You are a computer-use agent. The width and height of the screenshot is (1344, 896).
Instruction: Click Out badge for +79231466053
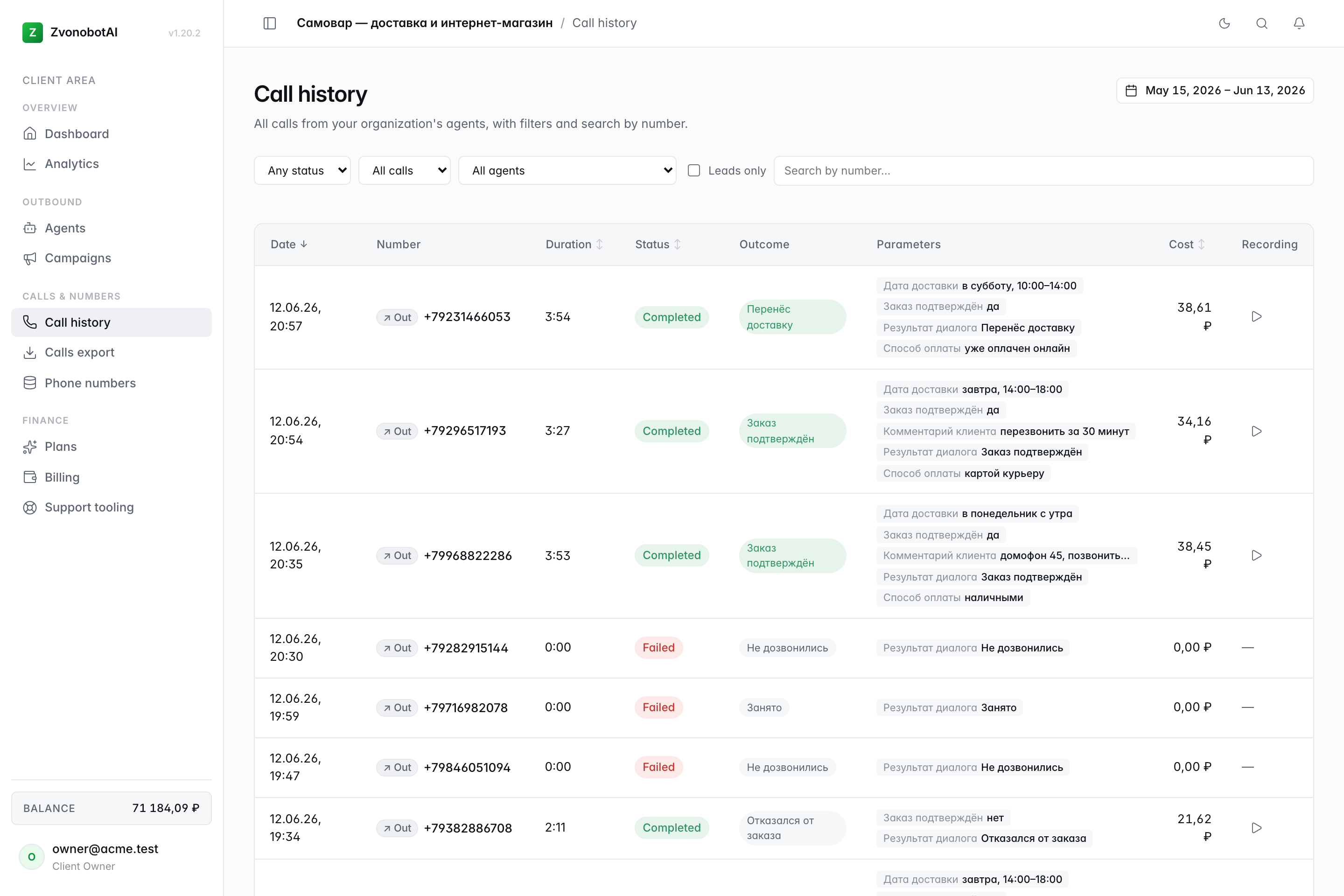click(x=397, y=317)
